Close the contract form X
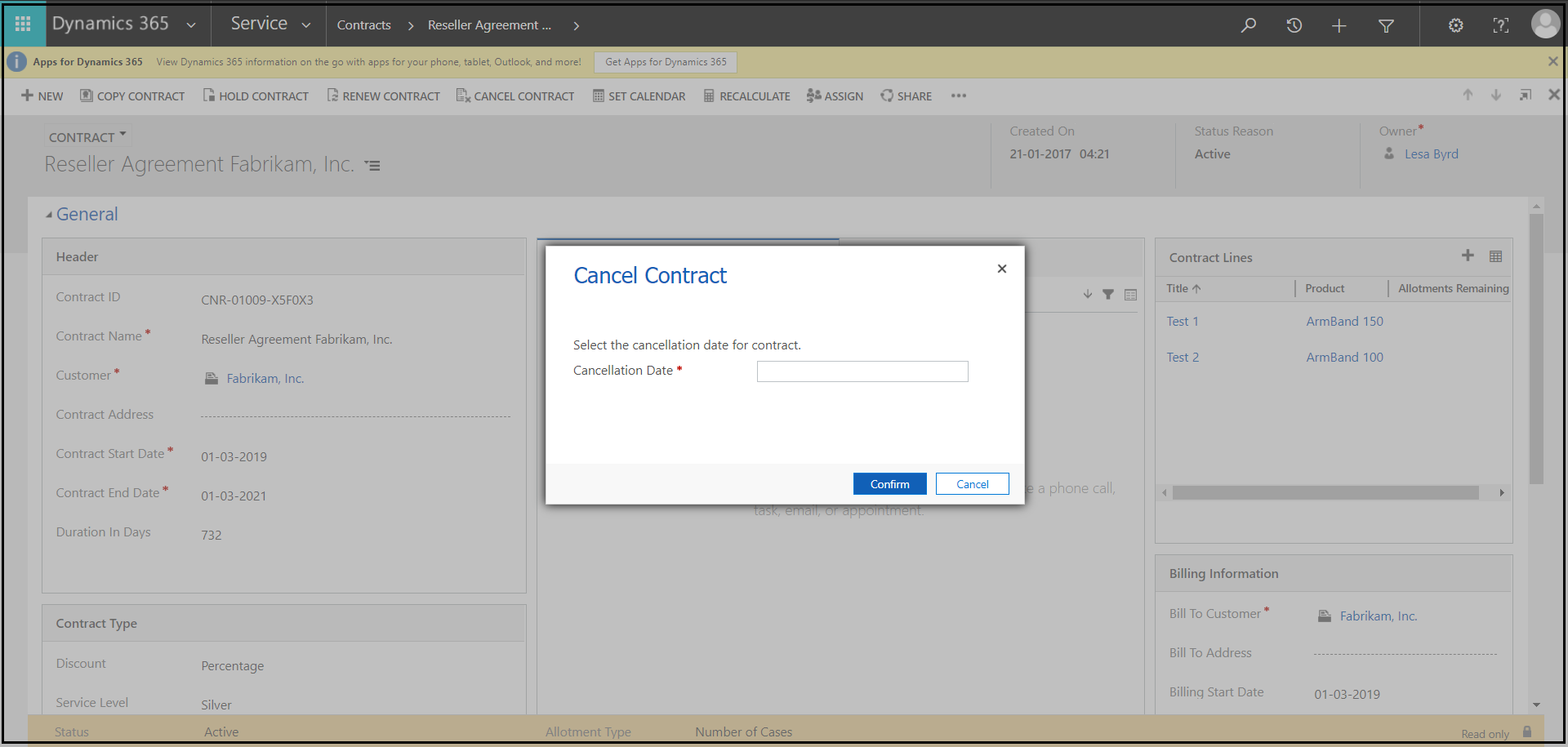Image resolution: width=1568 pixels, height=747 pixels. point(1554,95)
